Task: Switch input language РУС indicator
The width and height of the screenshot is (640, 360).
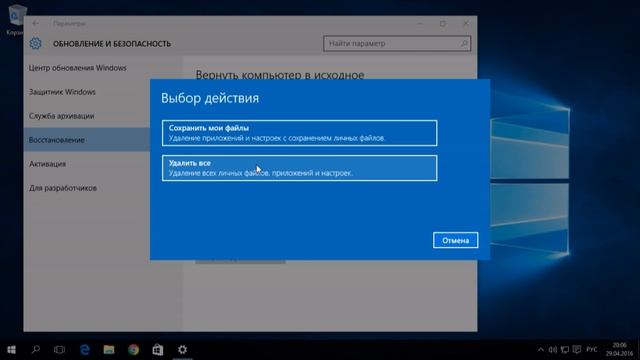Action: [x=592, y=350]
